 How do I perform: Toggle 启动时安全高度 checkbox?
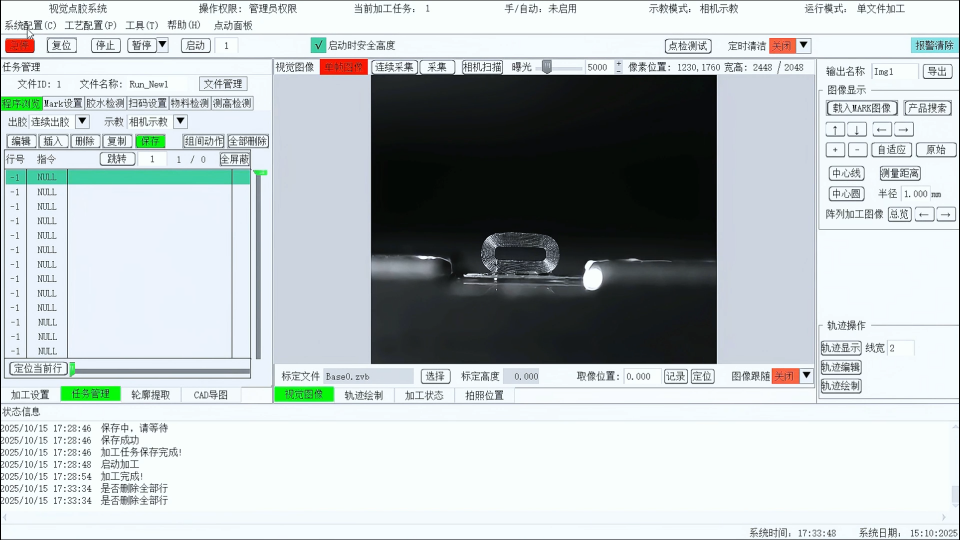click(x=318, y=45)
